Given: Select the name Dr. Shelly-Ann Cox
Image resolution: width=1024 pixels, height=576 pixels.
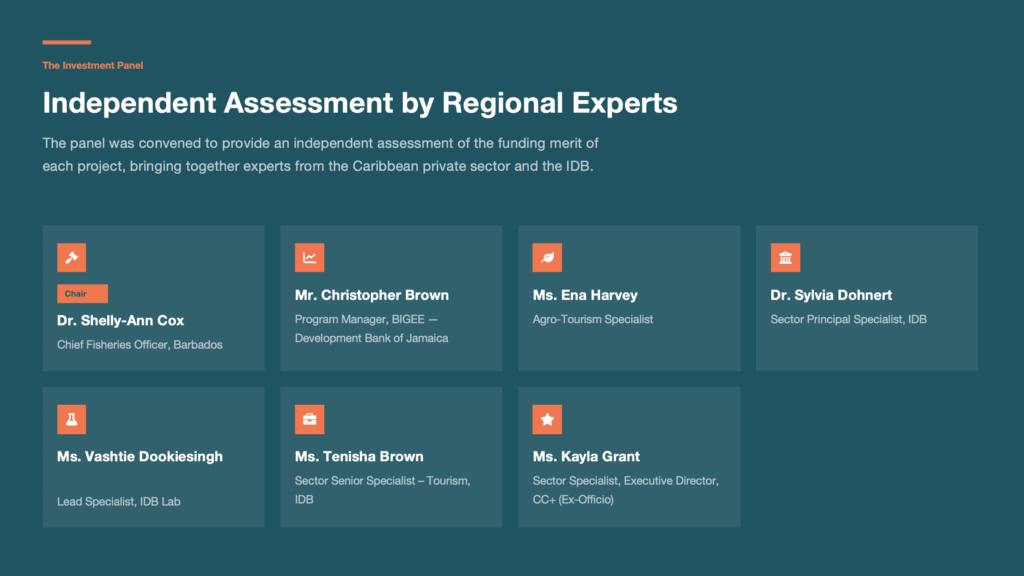Looking at the screenshot, I should click(120, 321).
